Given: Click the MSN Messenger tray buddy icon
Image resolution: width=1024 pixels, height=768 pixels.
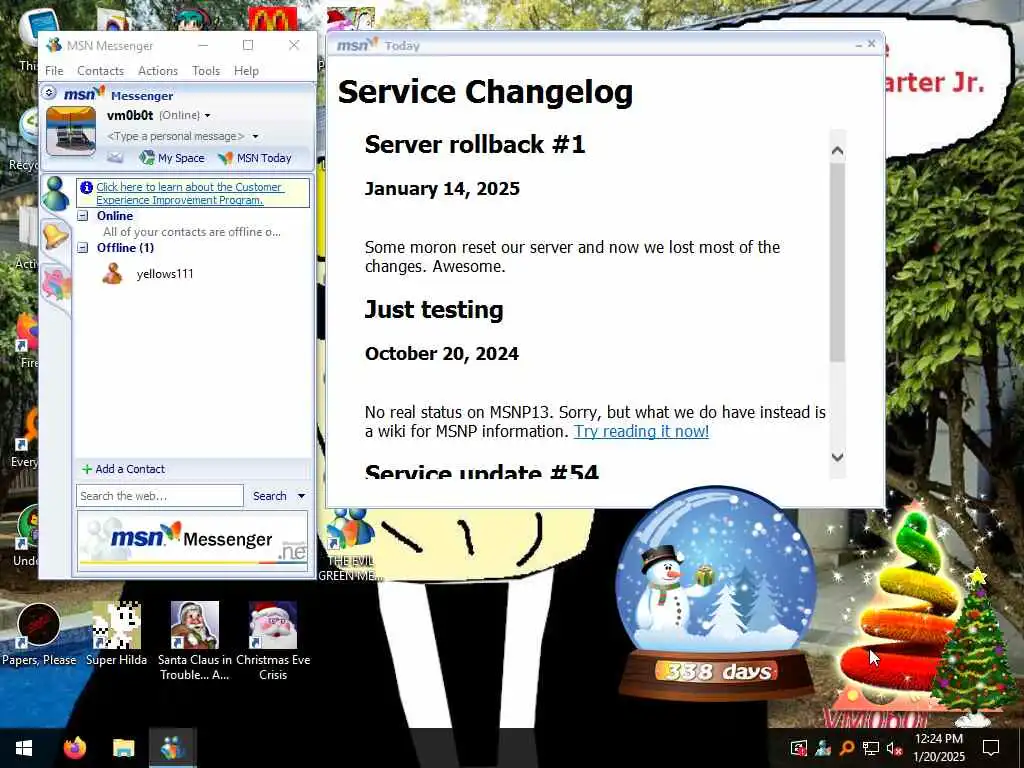Looking at the screenshot, I should (x=823, y=748).
